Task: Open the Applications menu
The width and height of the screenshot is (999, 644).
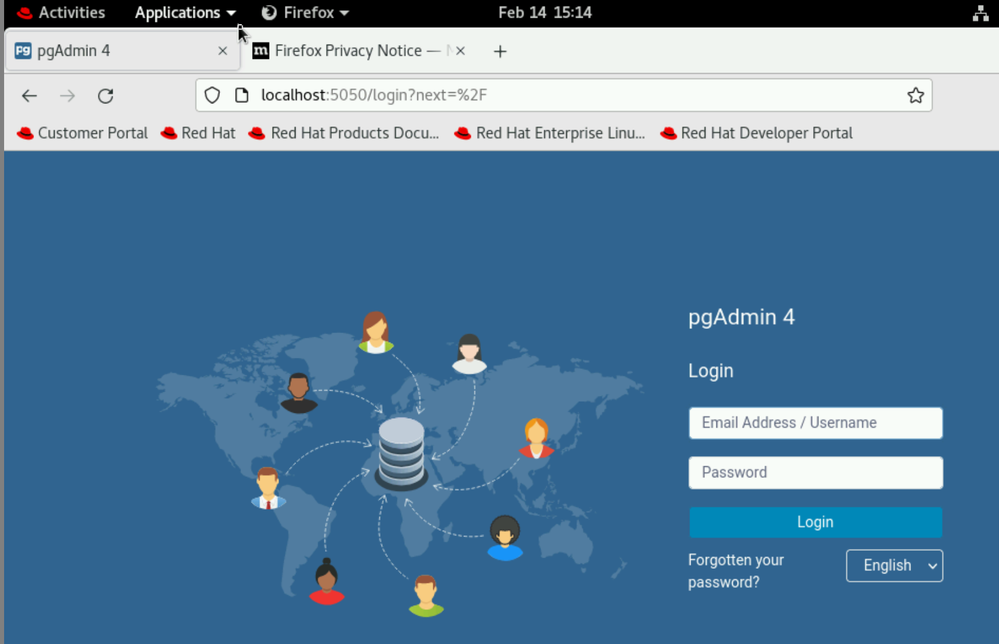Action: (x=185, y=13)
